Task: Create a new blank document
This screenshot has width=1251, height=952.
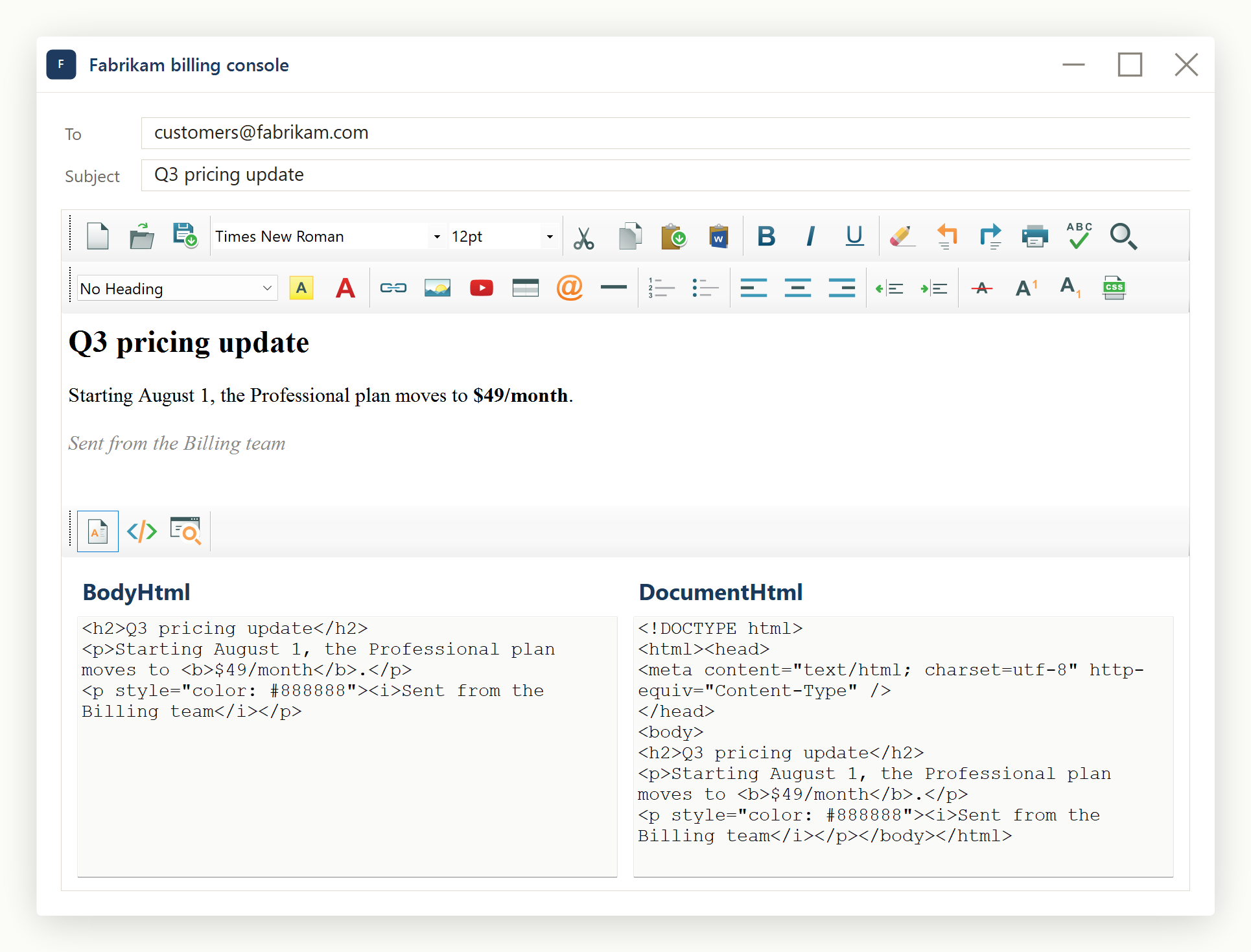Action: [98, 237]
